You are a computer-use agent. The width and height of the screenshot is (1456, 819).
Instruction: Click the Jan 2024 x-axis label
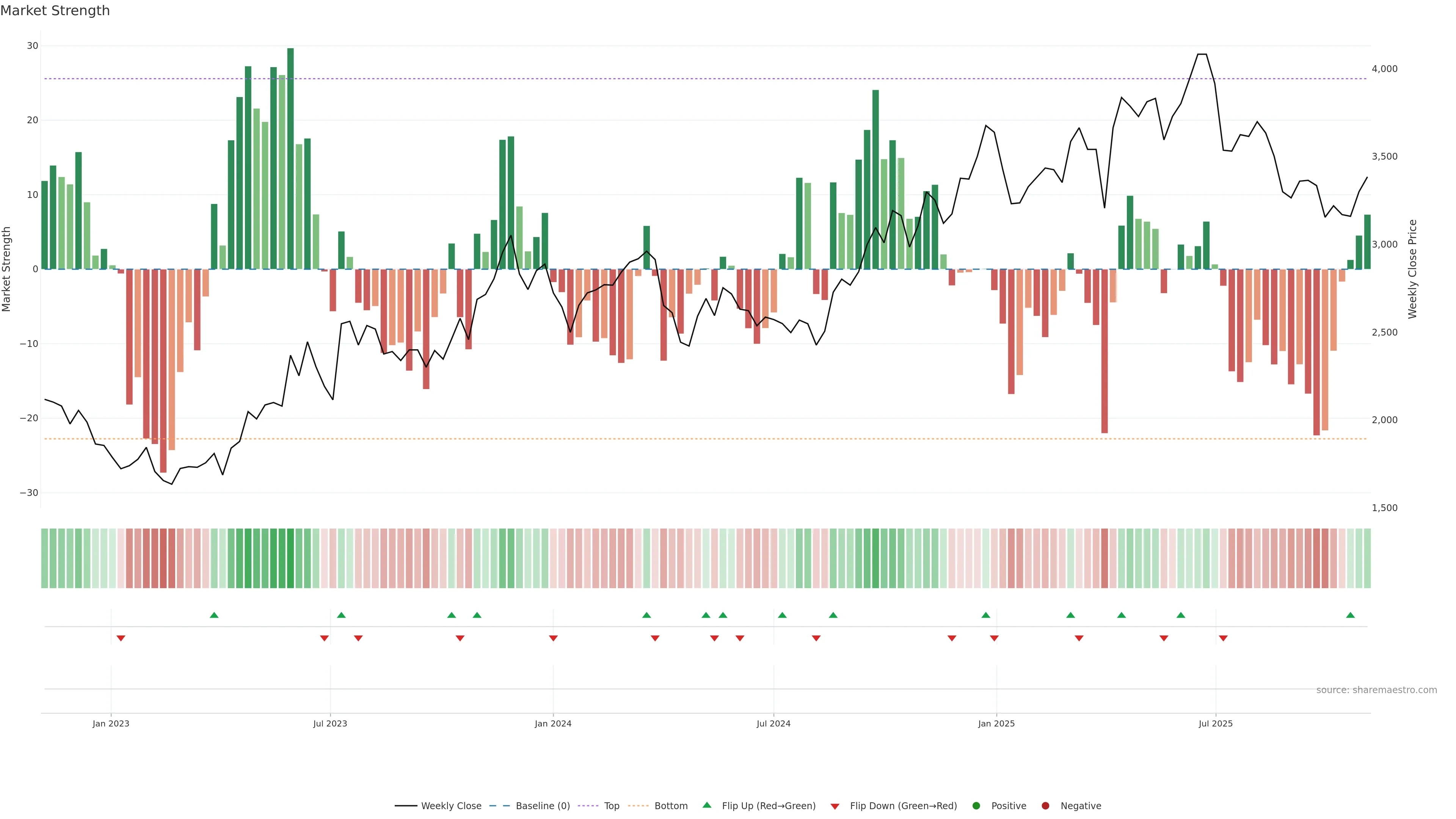pos(553,723)
